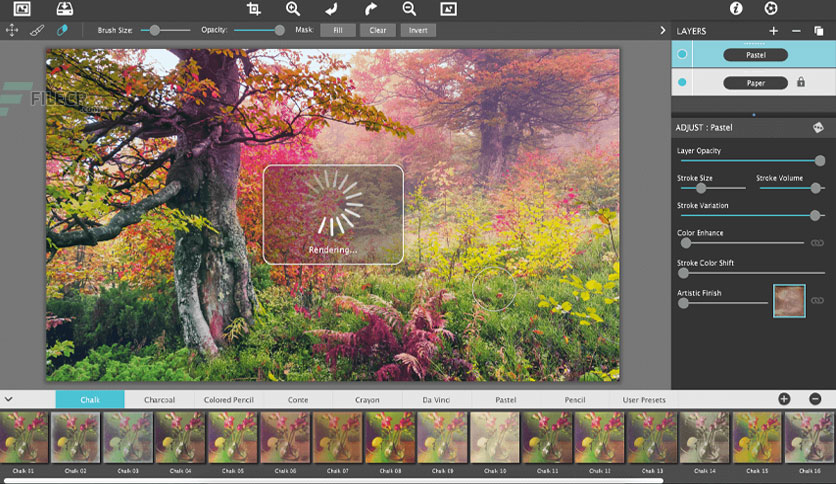Open the Colored Pencil presets tab

pyautogui.click(x=229, y=399)
